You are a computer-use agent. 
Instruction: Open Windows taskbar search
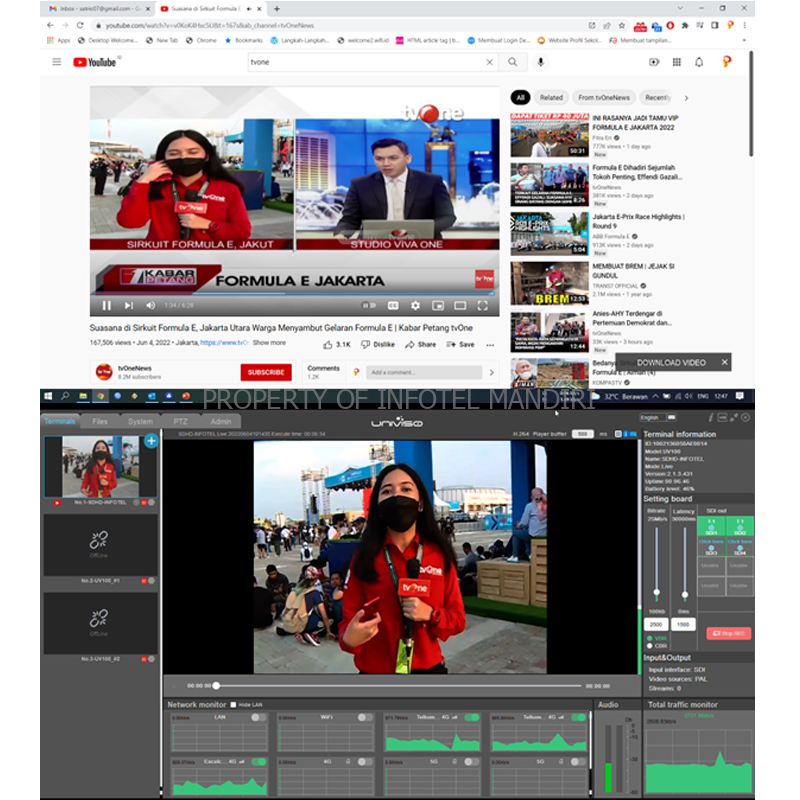point(65,396)
